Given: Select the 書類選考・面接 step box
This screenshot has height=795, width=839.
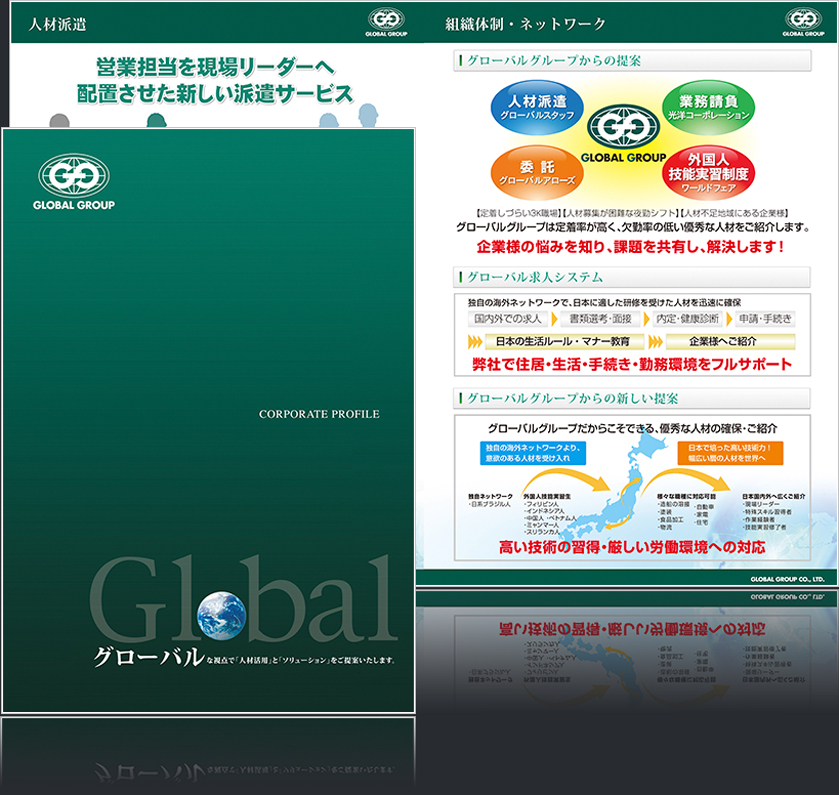Looking at the screenshot, I should pyautogui.click(x=600, y=319).
